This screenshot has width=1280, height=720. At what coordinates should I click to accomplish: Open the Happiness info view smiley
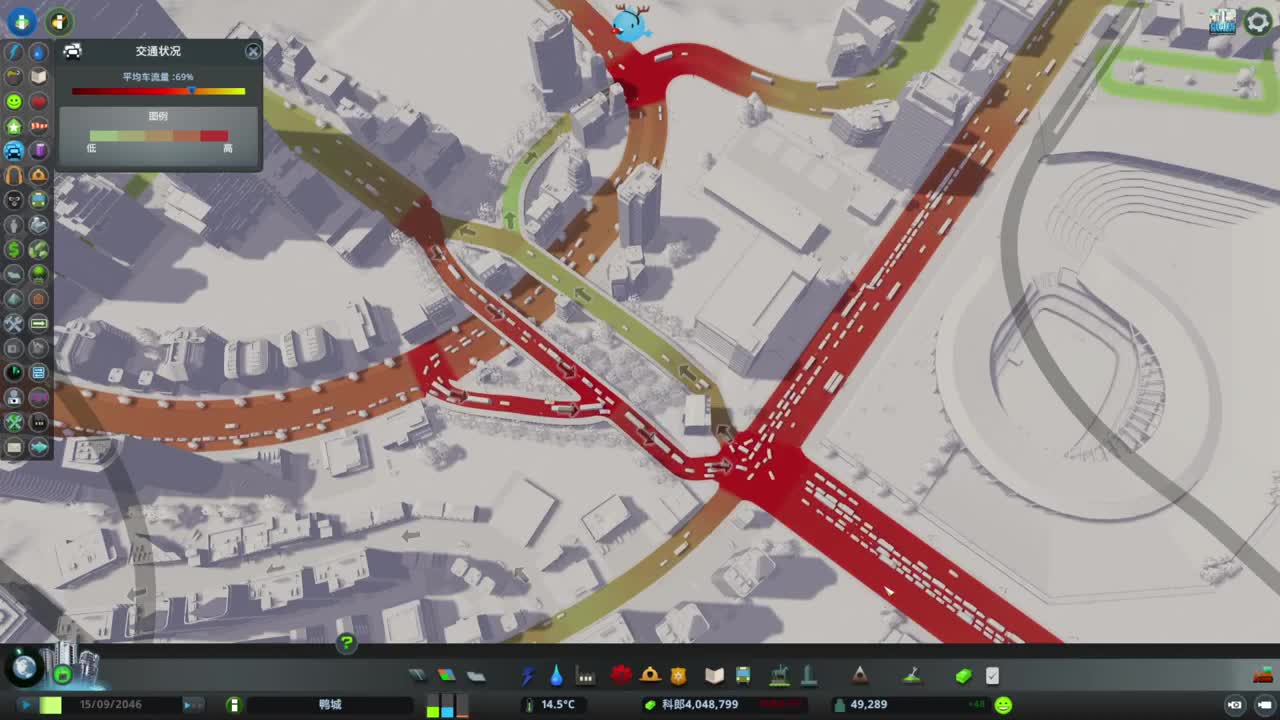pyautogui.click(x=14, y=102)
